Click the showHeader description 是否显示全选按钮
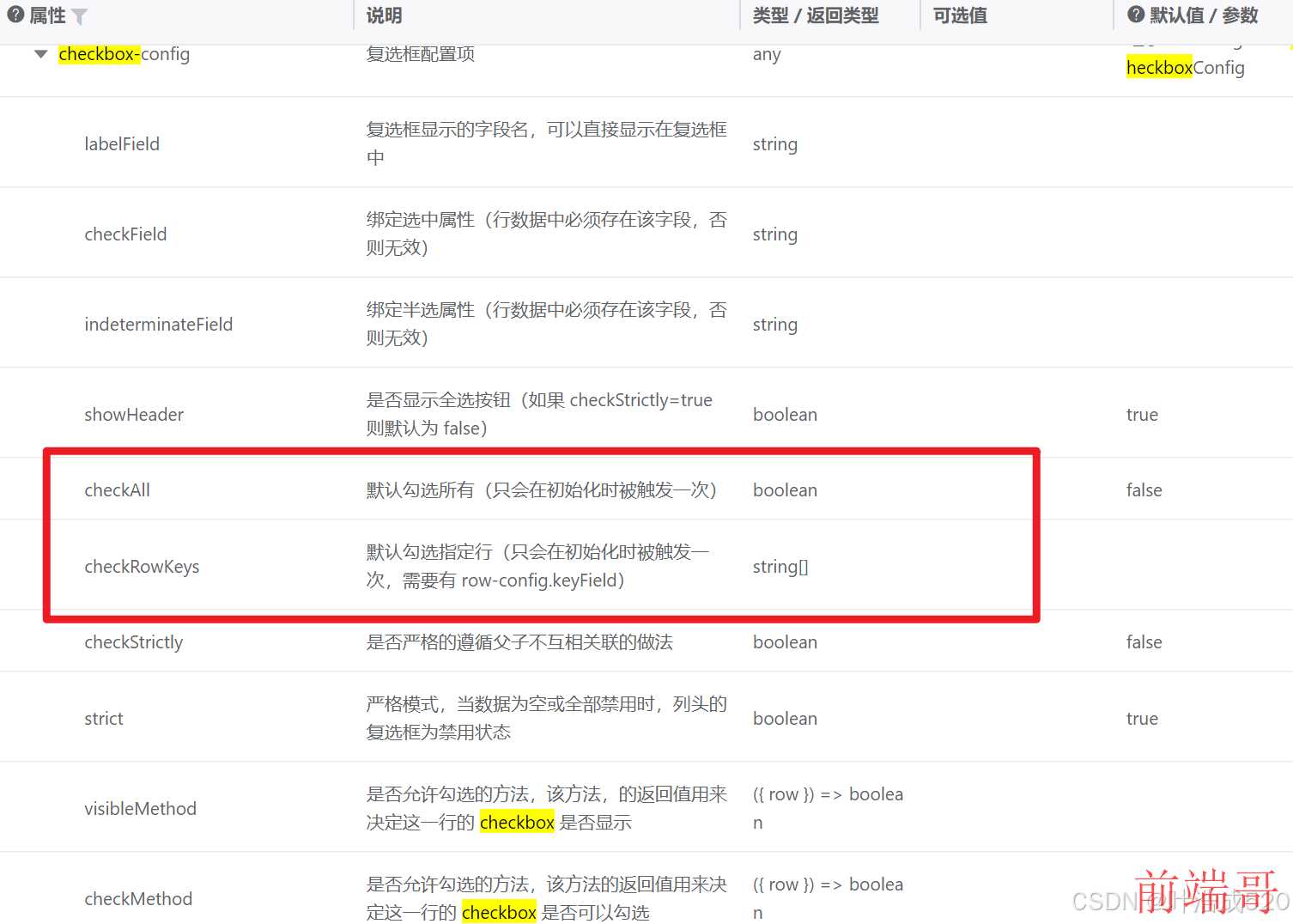 [539, 414]
